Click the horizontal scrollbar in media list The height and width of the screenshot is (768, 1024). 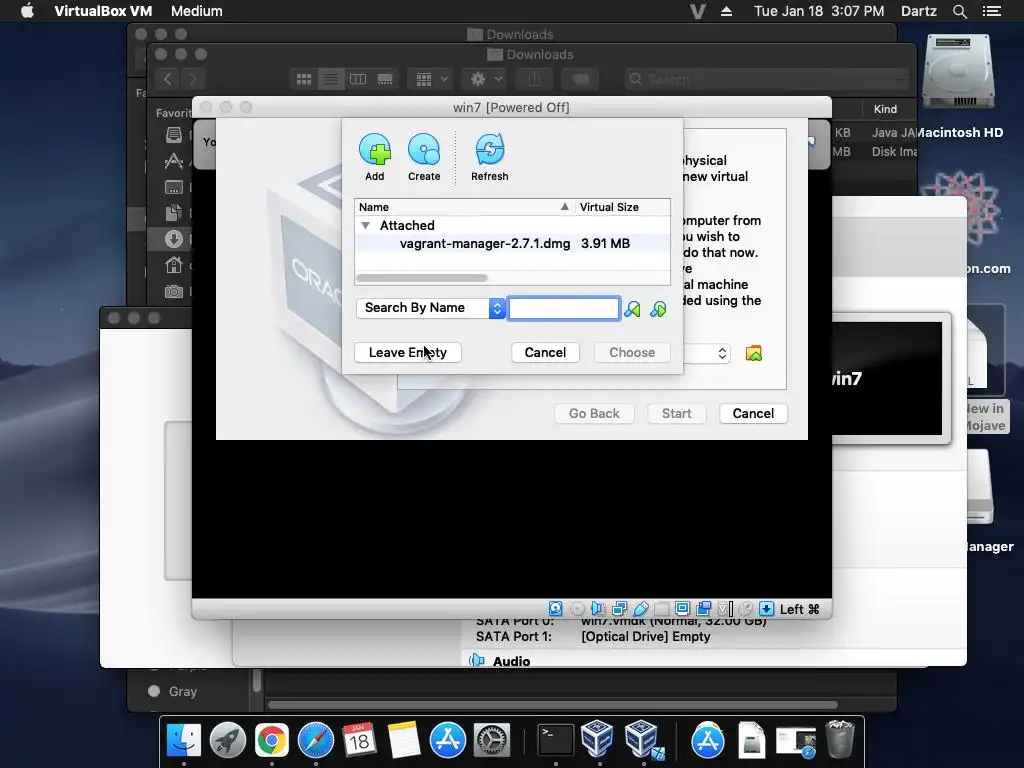tap(422, 278)
